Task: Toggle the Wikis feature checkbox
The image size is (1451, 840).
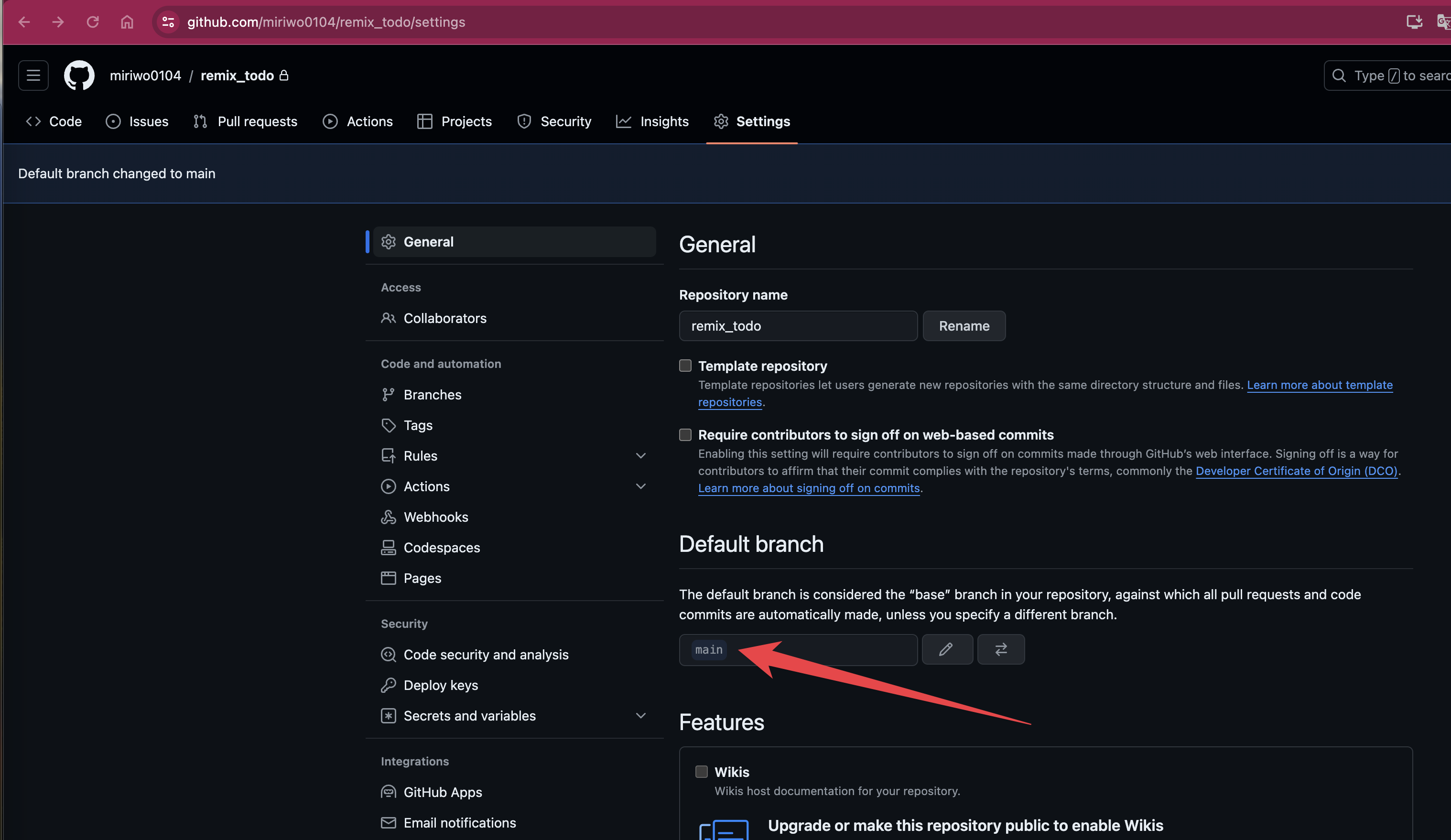Action: click(701, 772)
